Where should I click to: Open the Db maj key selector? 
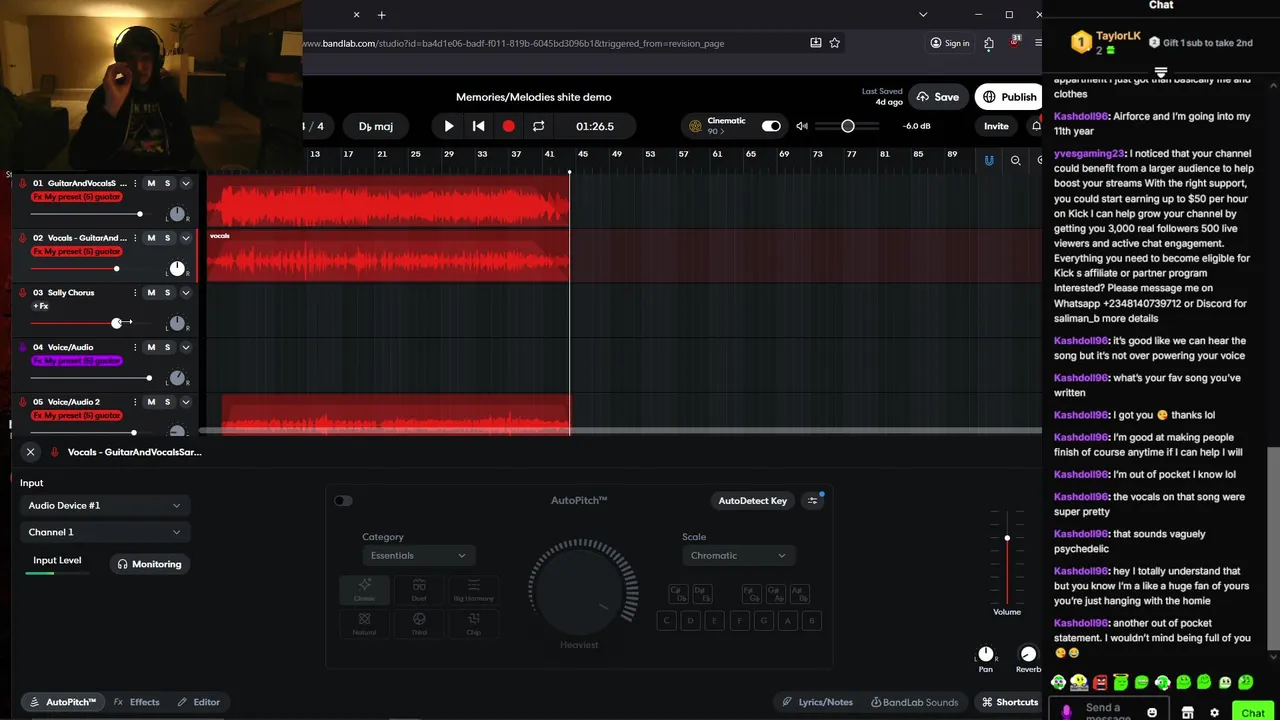(376, 126)
